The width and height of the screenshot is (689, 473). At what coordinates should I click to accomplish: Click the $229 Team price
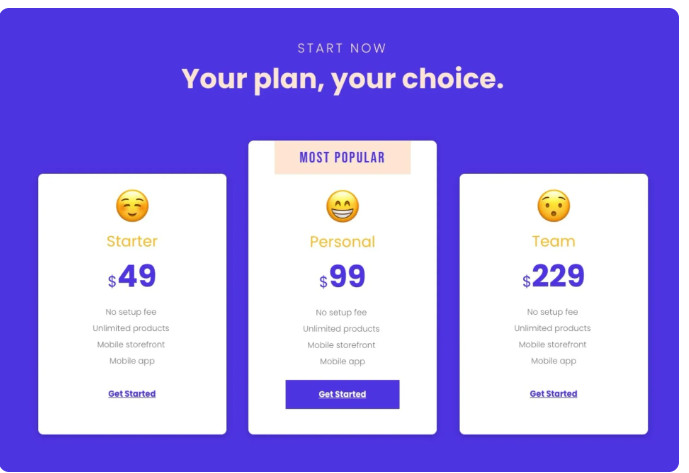click(554, 277)
